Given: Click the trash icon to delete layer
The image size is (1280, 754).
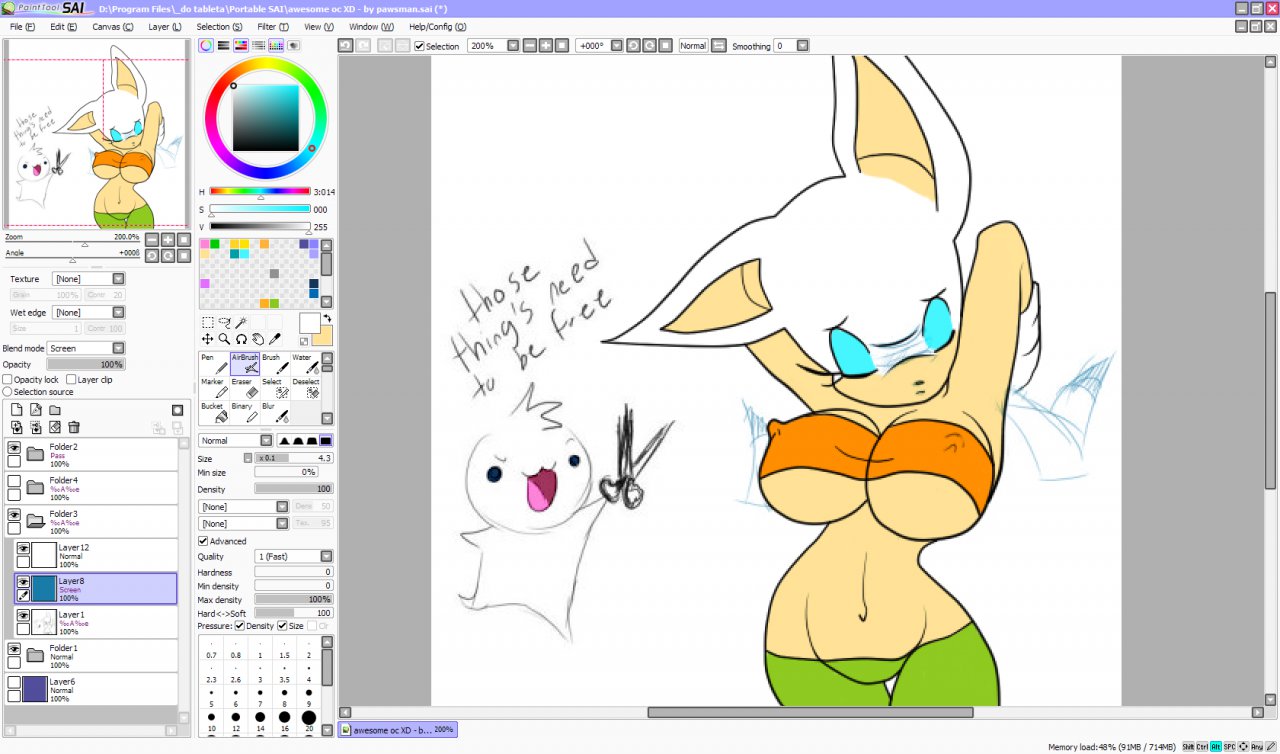Looking at the screenshot, I should pyautogui.click(x=74, y=427).
